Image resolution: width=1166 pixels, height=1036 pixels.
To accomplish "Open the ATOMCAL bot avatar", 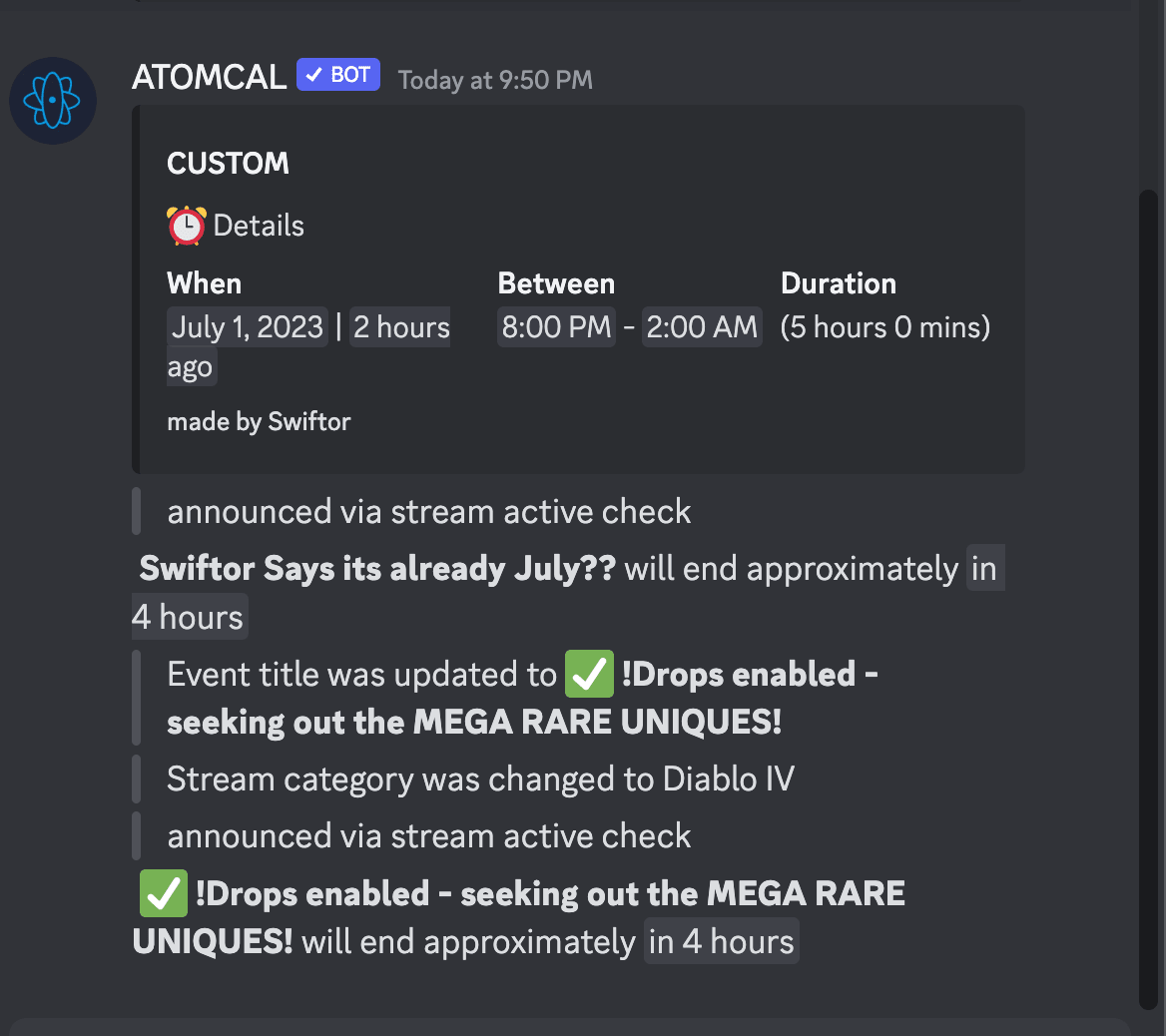I will point(53,101).
